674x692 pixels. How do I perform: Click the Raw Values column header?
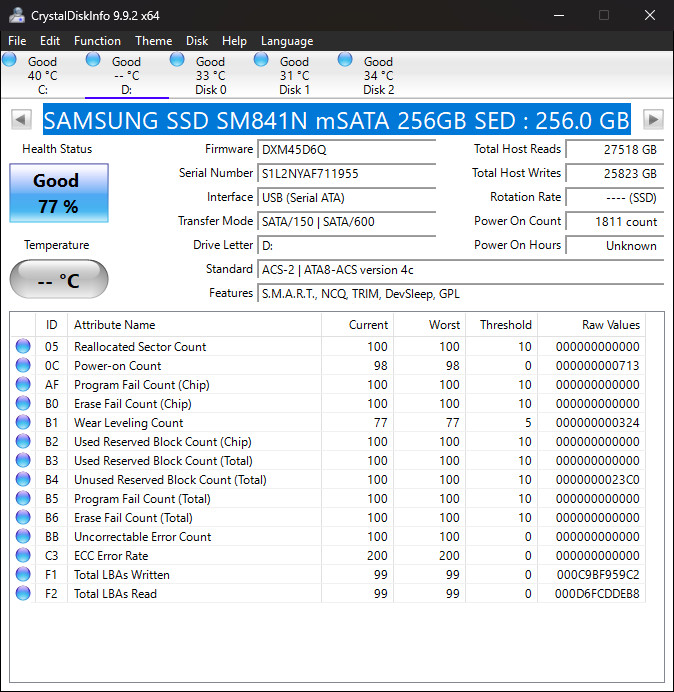point(591,325)
